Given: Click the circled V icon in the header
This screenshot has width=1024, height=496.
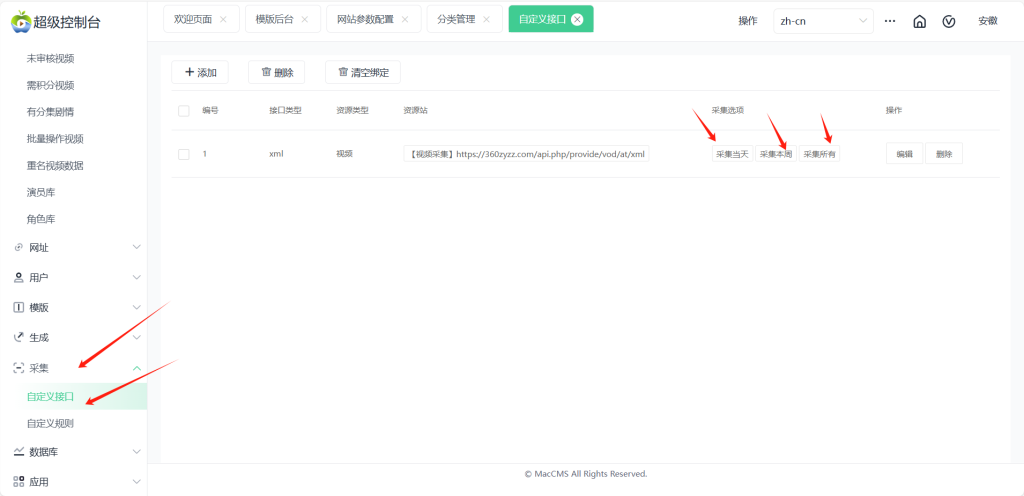Looking at the screenshot, I should [x=949, y=21].
